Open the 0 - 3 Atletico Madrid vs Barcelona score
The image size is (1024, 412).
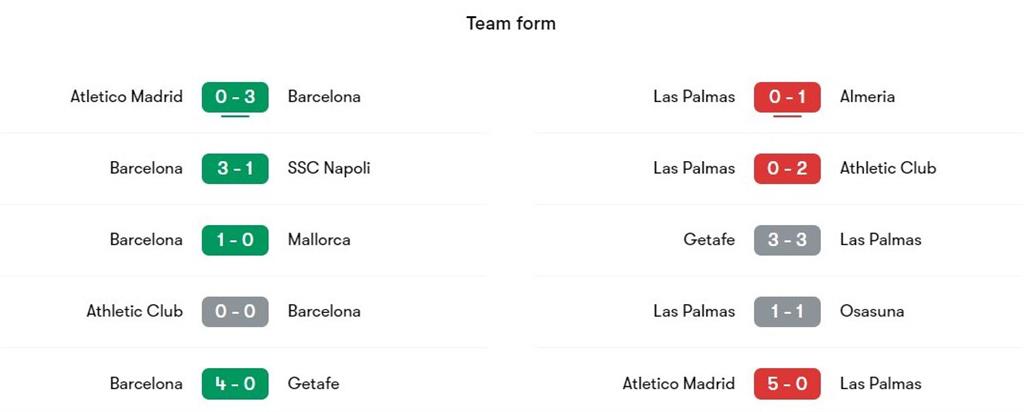point(235,97)
